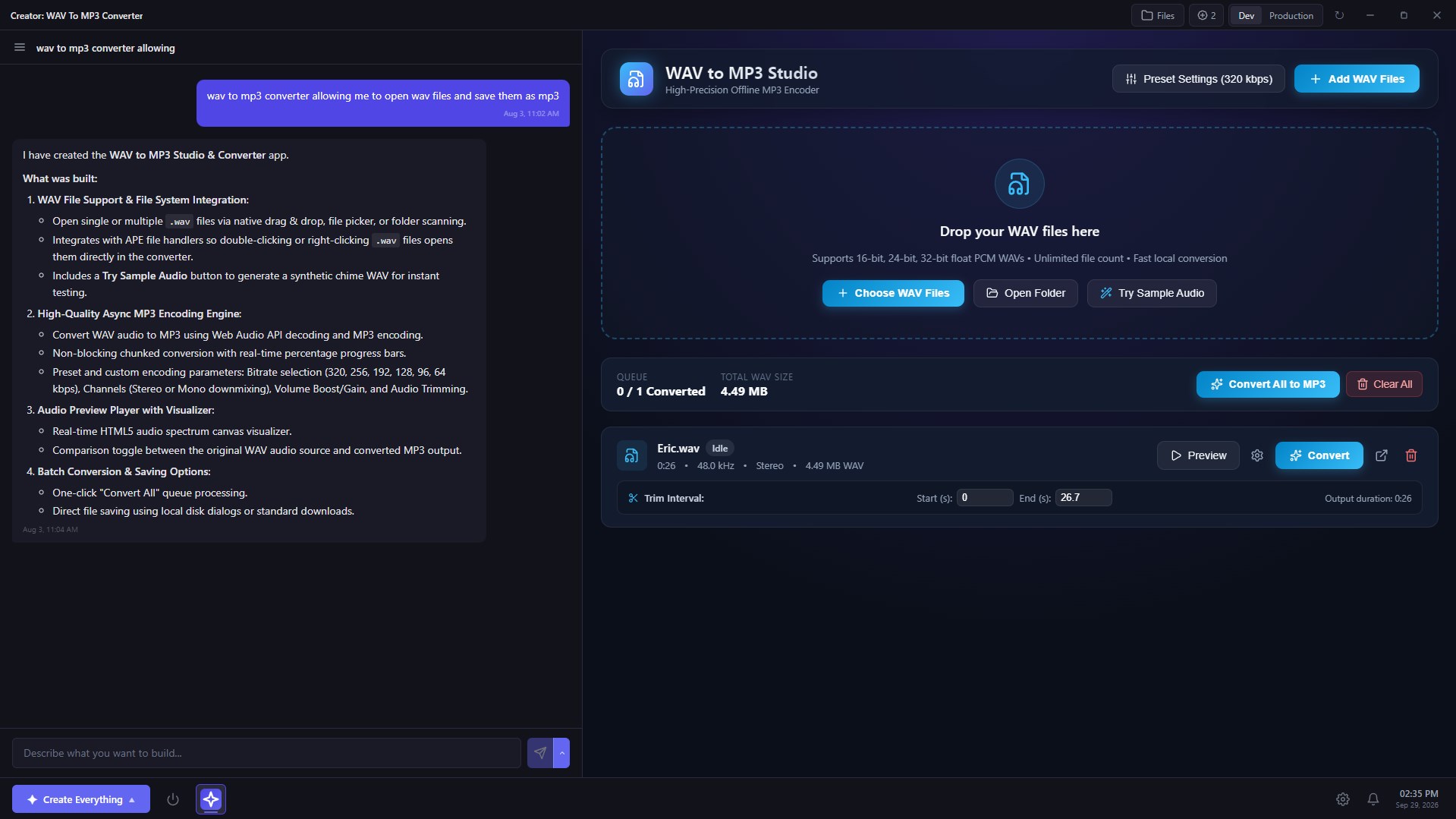Open the settings gear in bottom bar
This screenshot has height=819, width=1456.
(x=1343, y=799)
